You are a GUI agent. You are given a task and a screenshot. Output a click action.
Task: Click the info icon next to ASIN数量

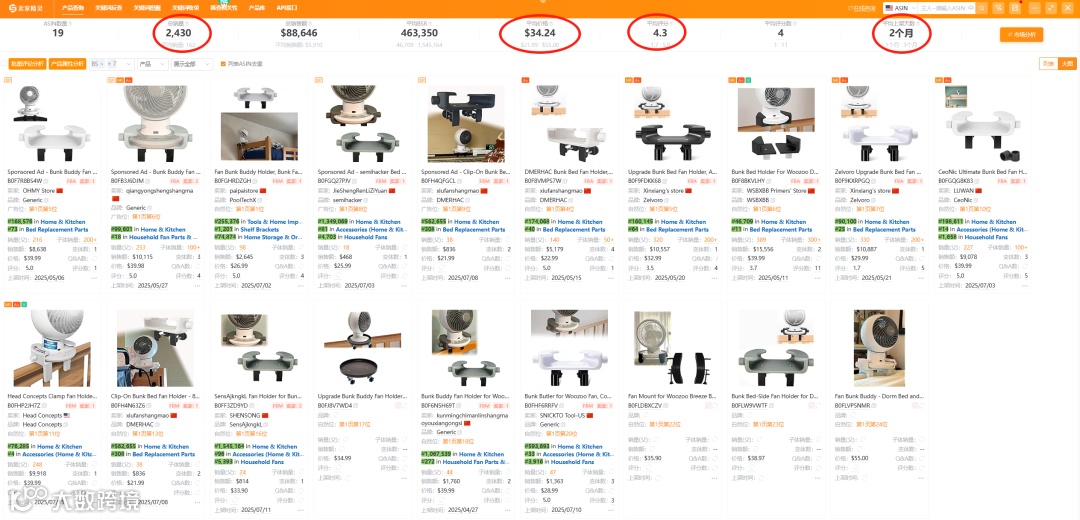(70, 23)
